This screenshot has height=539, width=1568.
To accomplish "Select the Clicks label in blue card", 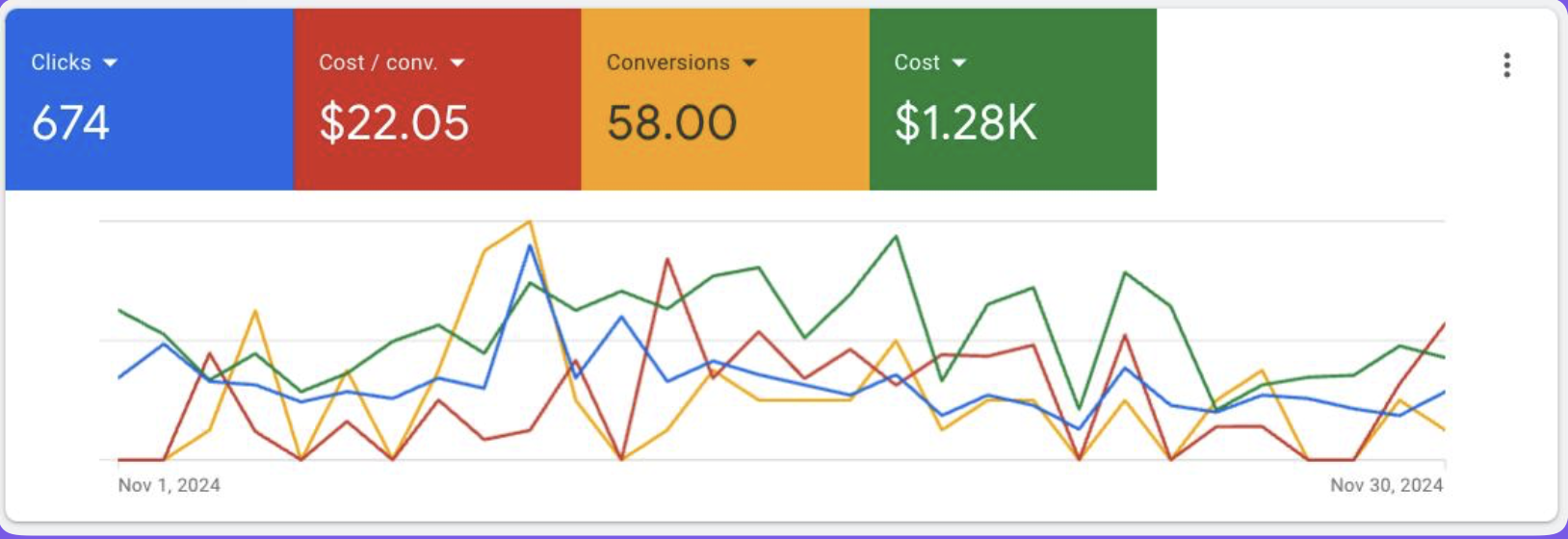I will click(x=61, y=63).
